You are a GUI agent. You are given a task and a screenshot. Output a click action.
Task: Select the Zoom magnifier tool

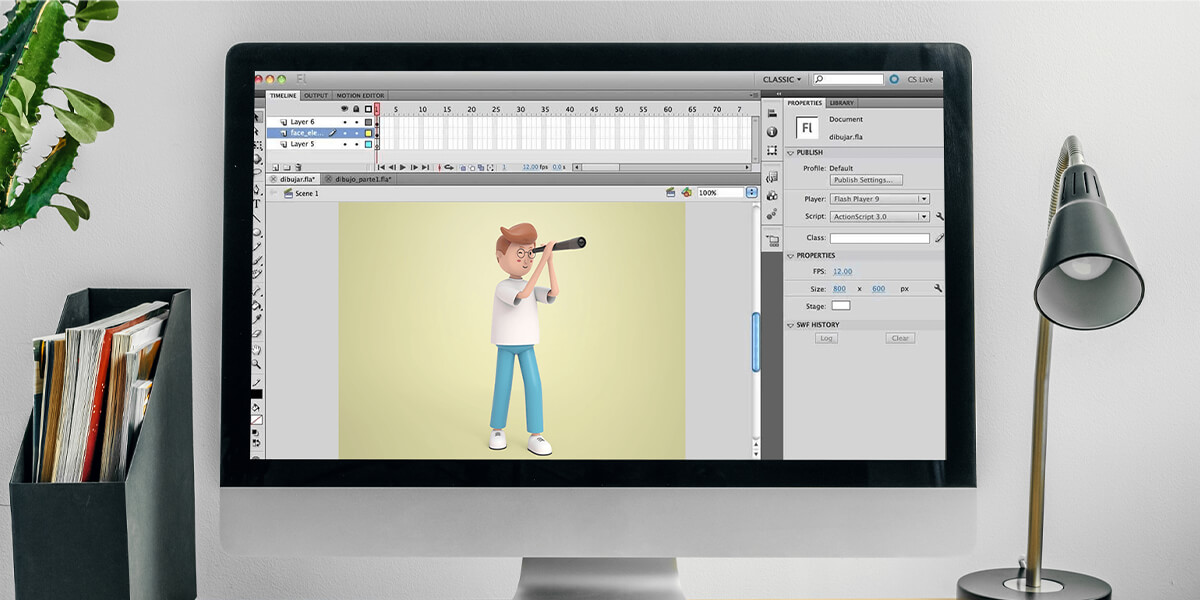click(x=257, y=364)
